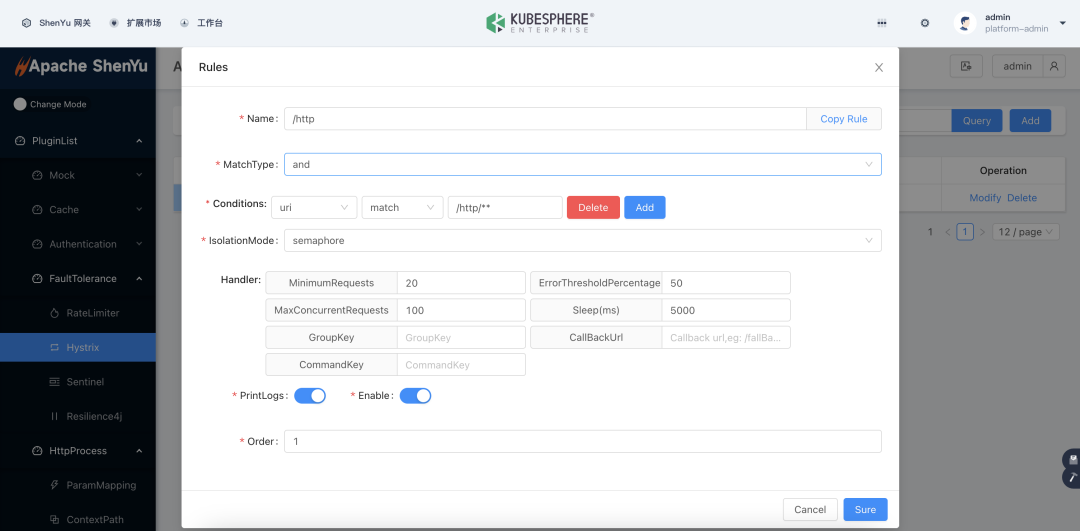This screenshot has height=531, width=1080.
Task: Click the condition value field /http/**
Action: tap(505, 207)
